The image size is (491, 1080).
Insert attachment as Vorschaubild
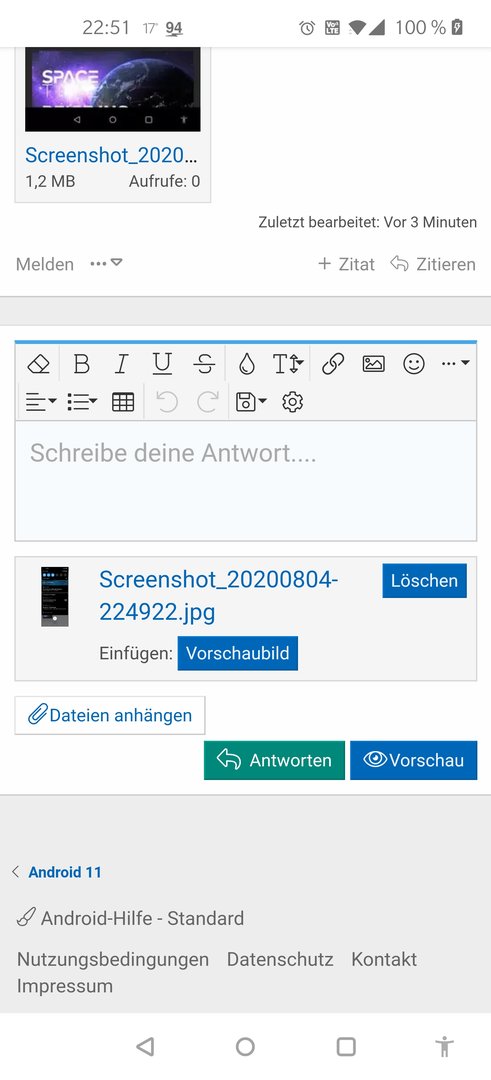coord(238,653)
